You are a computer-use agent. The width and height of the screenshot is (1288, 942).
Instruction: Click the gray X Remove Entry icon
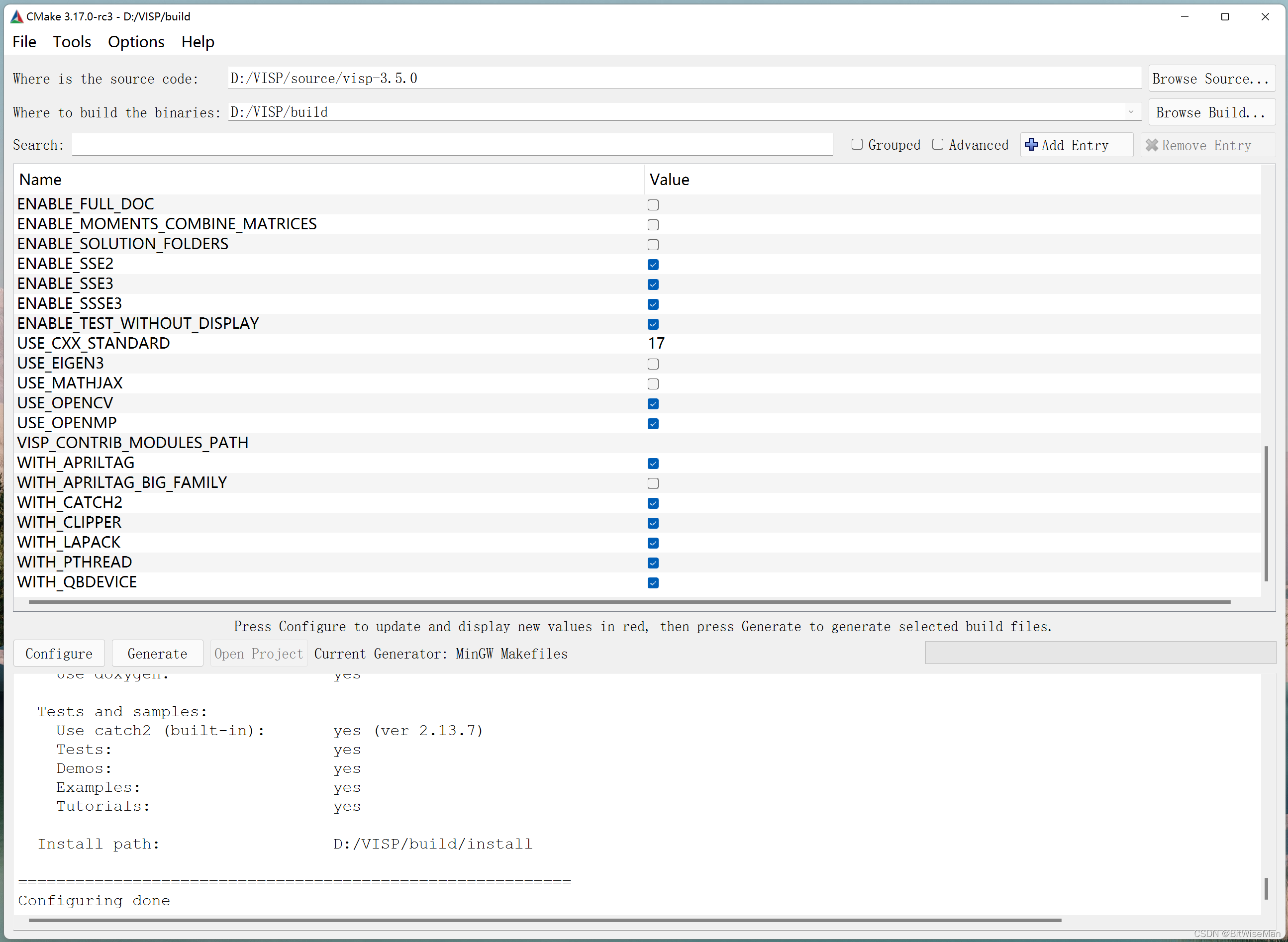click(x=1152, y=145)
